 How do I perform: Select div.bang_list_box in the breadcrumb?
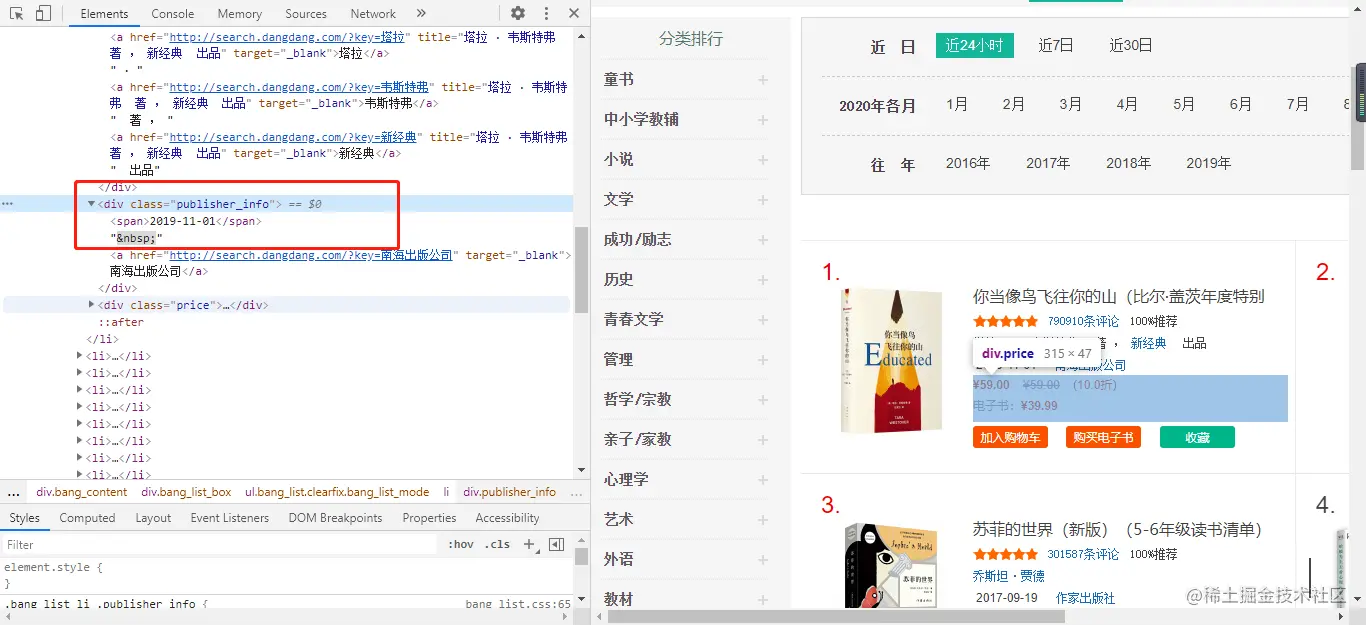[x=186, y=492]
